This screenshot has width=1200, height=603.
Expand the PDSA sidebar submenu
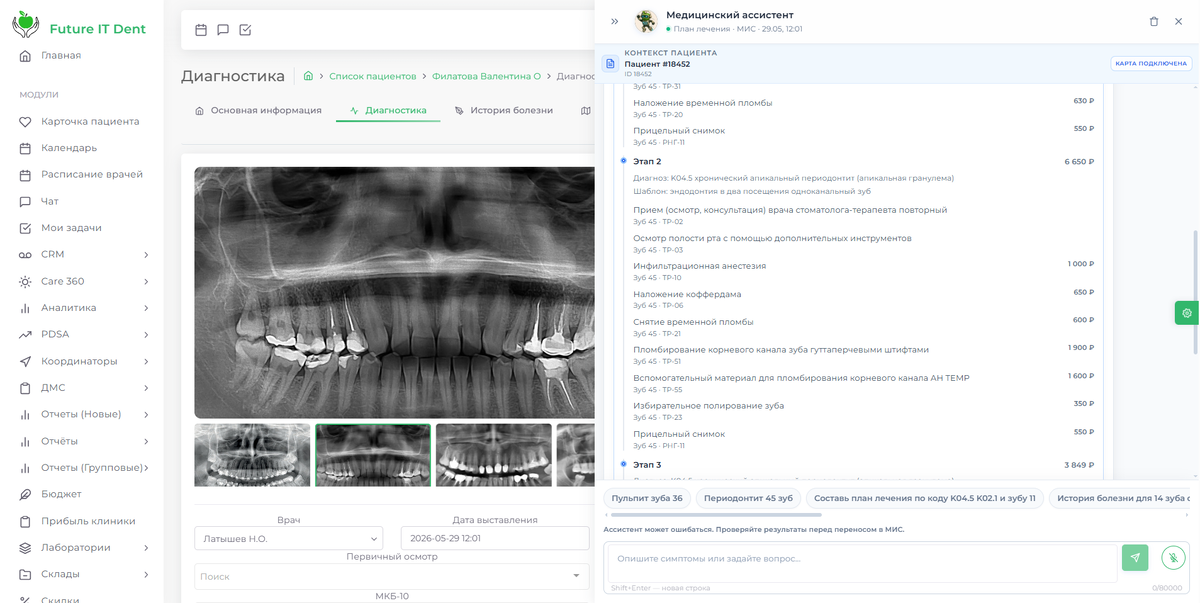82,334
